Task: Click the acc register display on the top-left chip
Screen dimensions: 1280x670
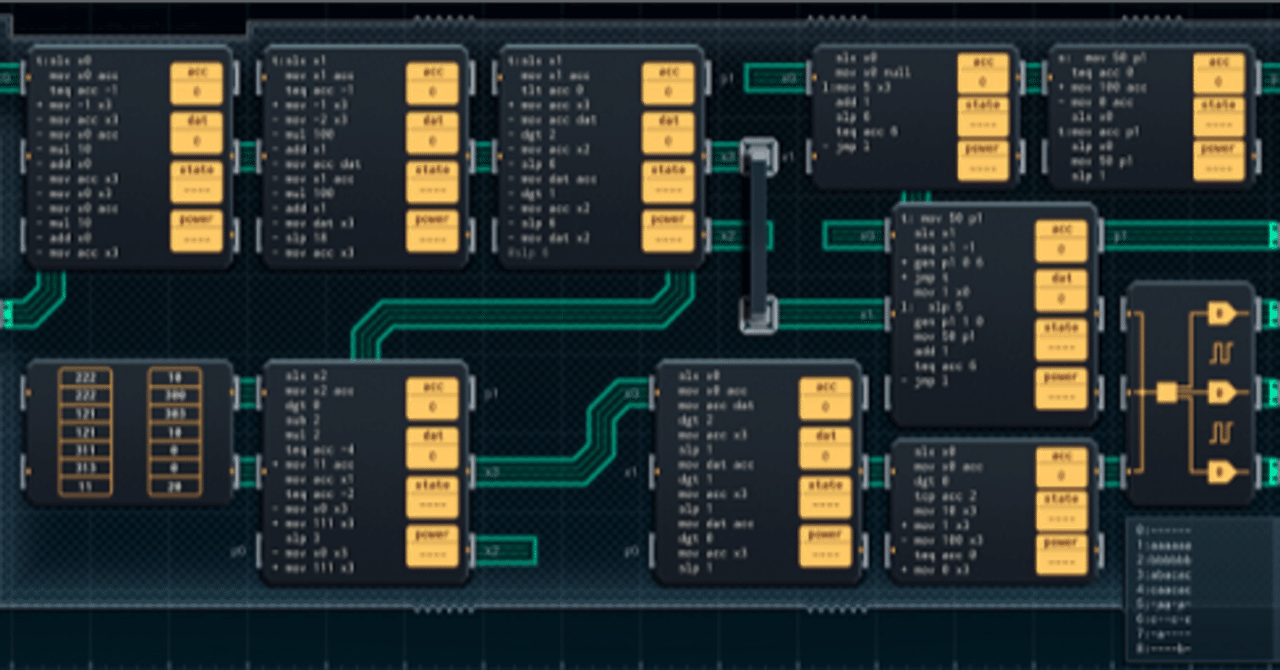Action: (x=197, y=80)
